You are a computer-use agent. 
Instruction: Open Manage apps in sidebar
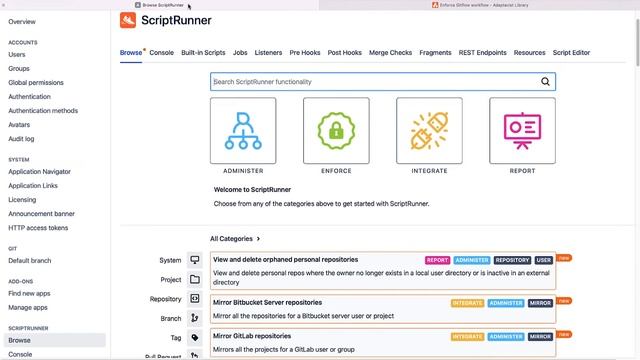[28, 307]
